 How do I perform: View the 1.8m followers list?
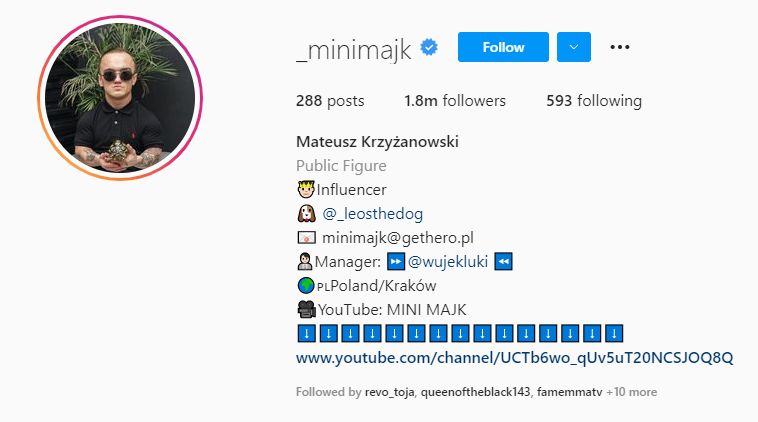455,101
